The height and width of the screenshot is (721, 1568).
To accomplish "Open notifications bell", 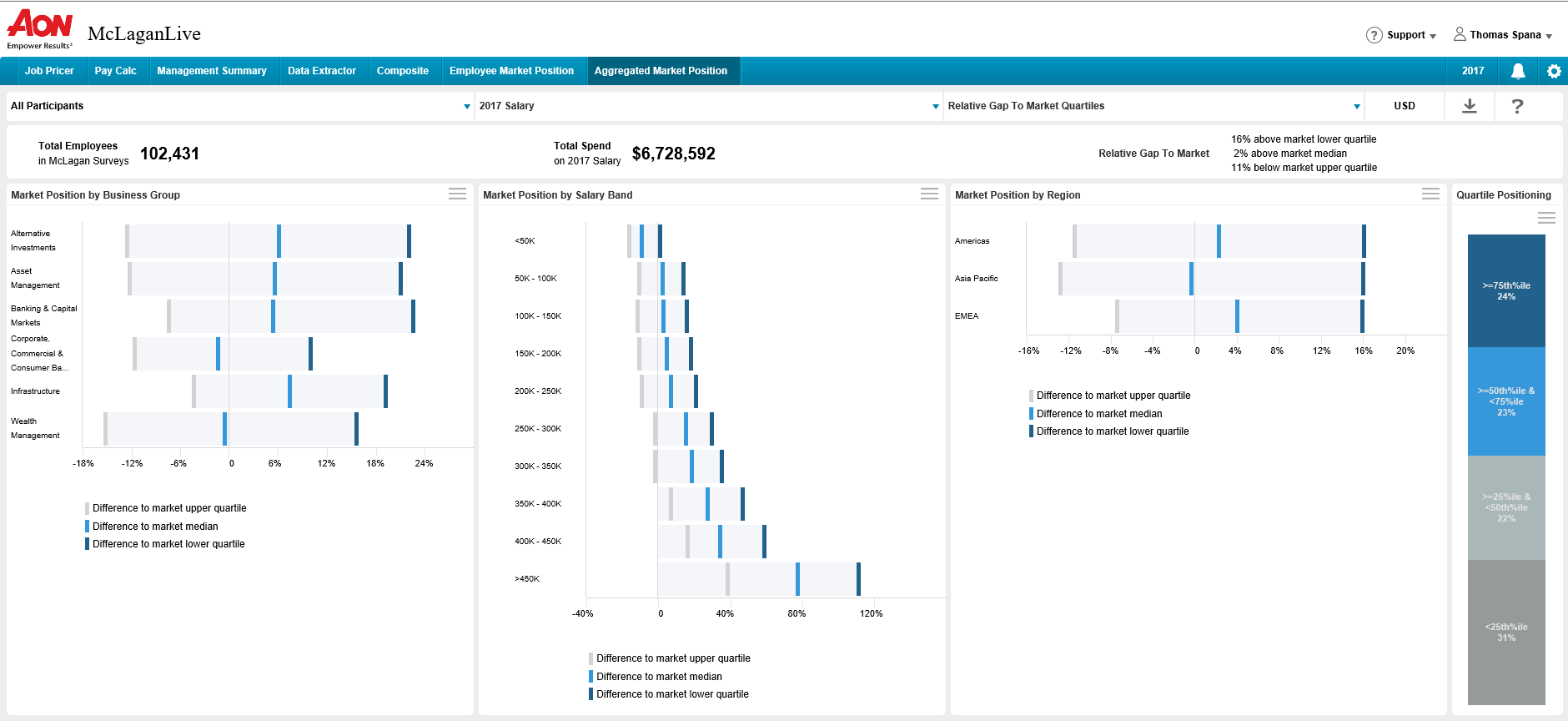I will pyautogui.click(x=1518, y=71).
